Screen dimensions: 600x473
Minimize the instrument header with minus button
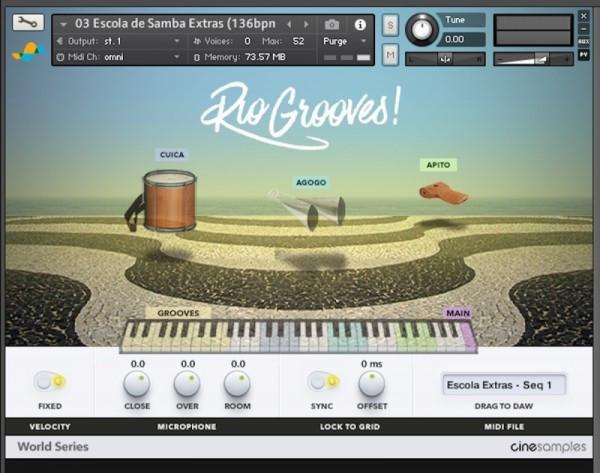[x=584, y=29]
